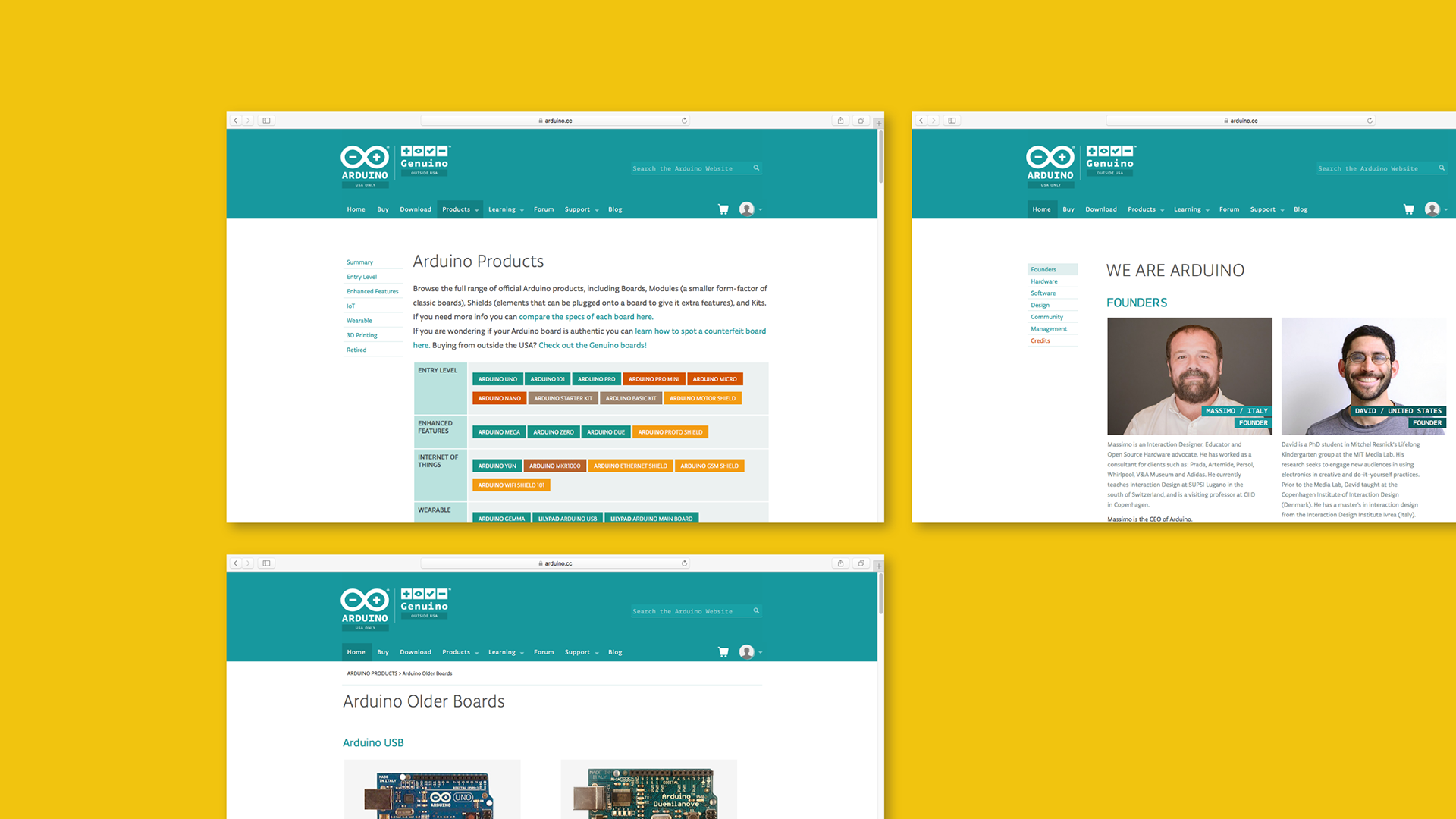
Task: Reload the page in the Products window
Action: click(x=684, y=121)
